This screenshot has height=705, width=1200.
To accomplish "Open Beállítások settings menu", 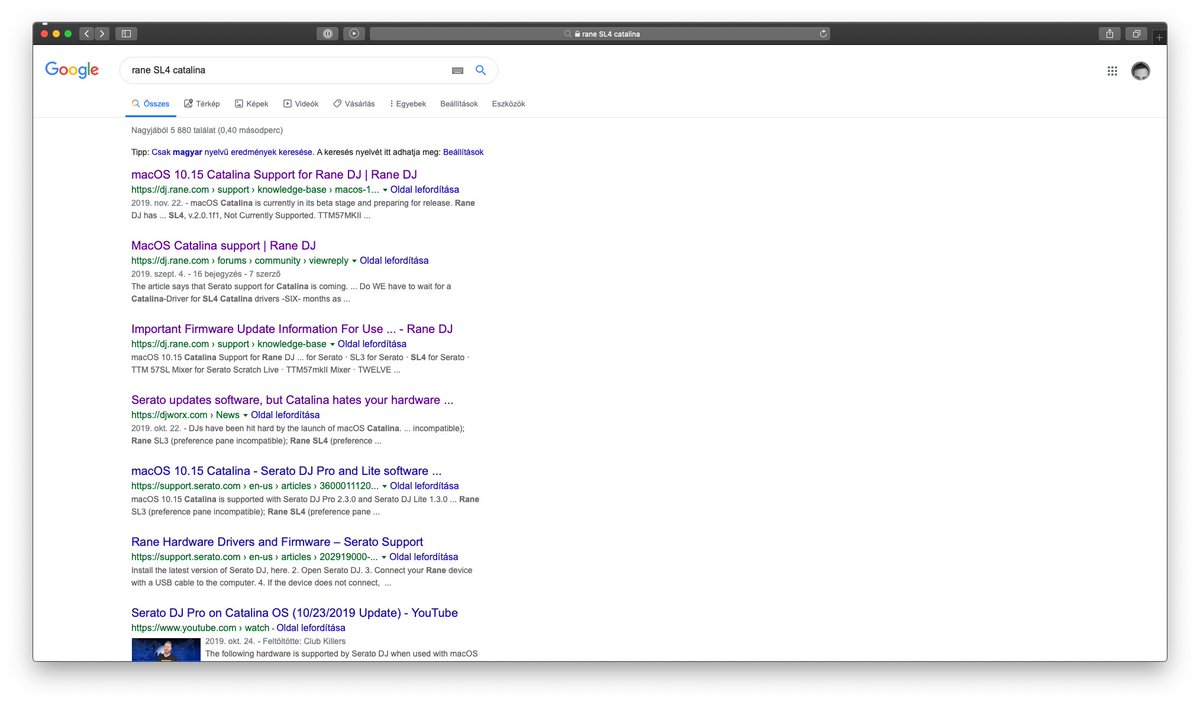I will pyautogui.click(x=459, y=104).
